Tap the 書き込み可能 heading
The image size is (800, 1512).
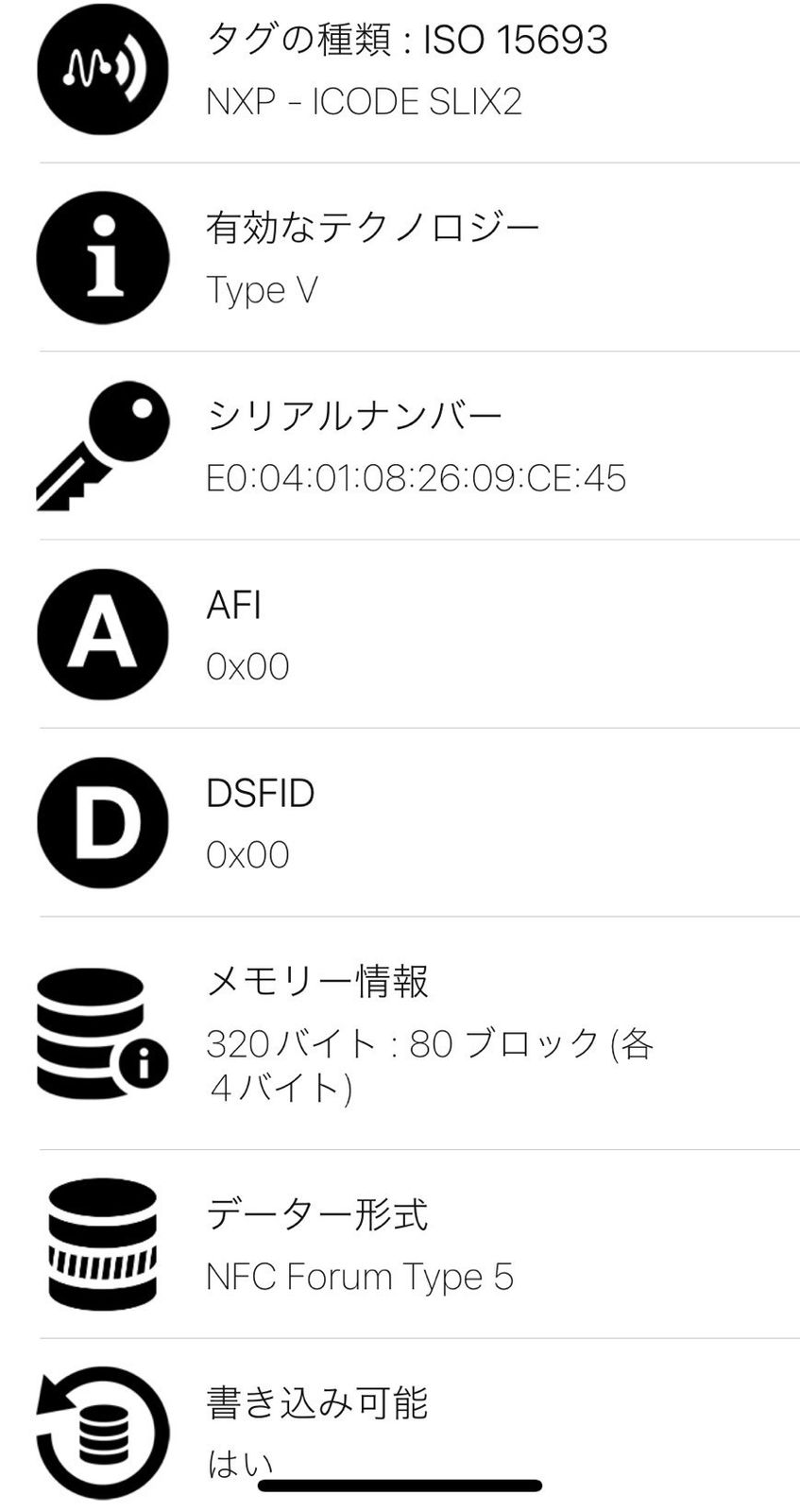coord(317,1403)
